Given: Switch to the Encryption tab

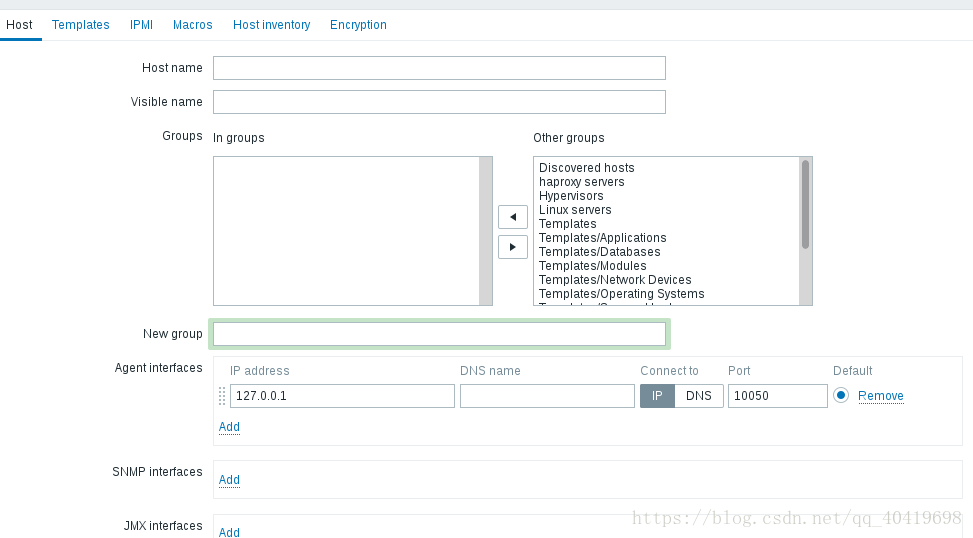Looking at the screenshot, I should (x=358, y=25).
